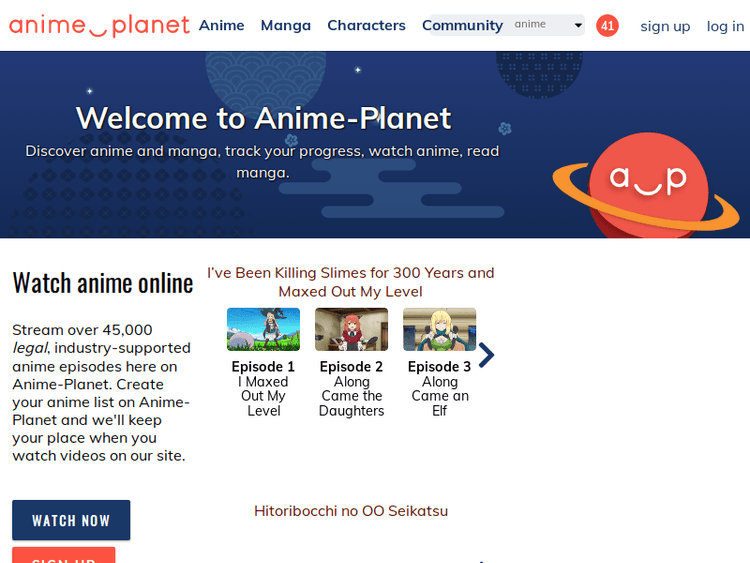Open the red 41 notifications badge

click(x=607, y=25)
